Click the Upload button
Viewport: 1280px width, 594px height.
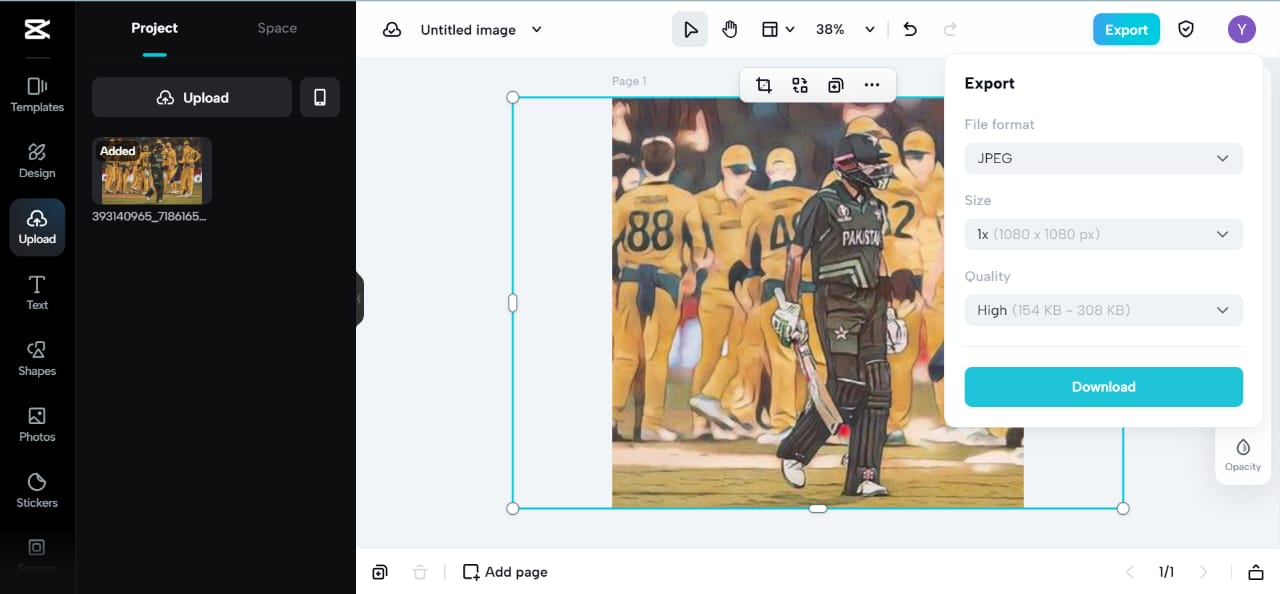192,97
